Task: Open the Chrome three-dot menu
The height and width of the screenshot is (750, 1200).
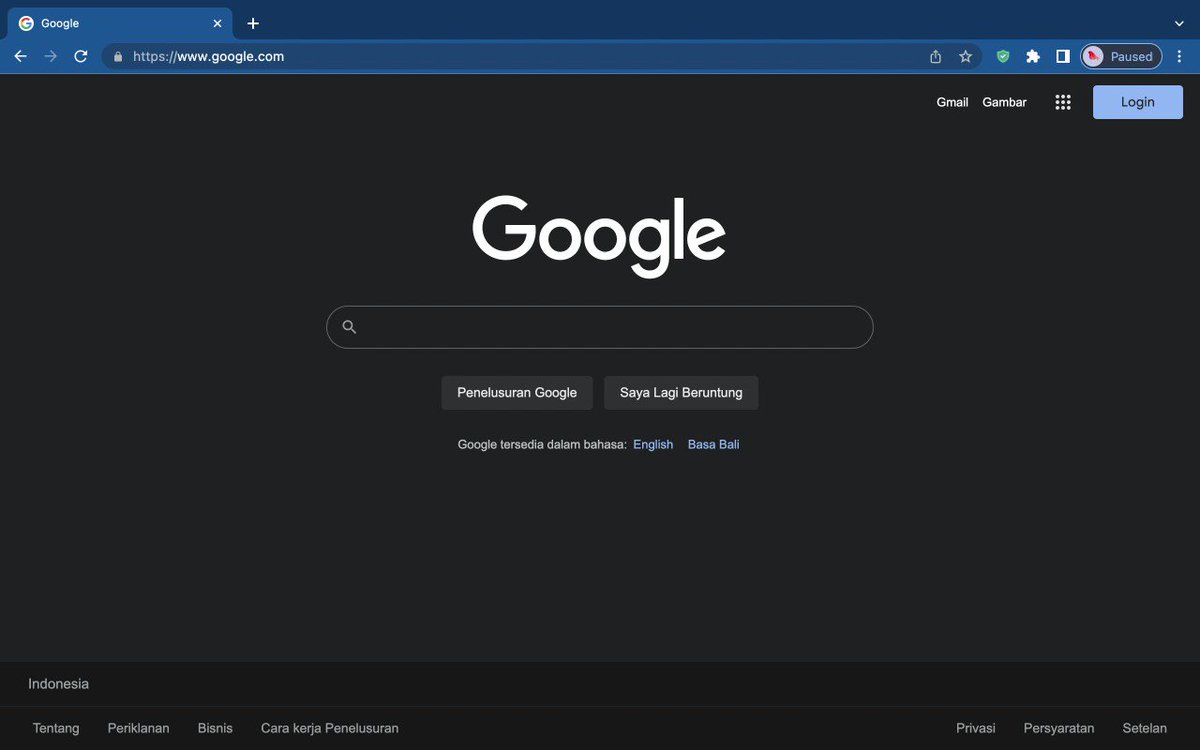Action: click(1179, 57)
